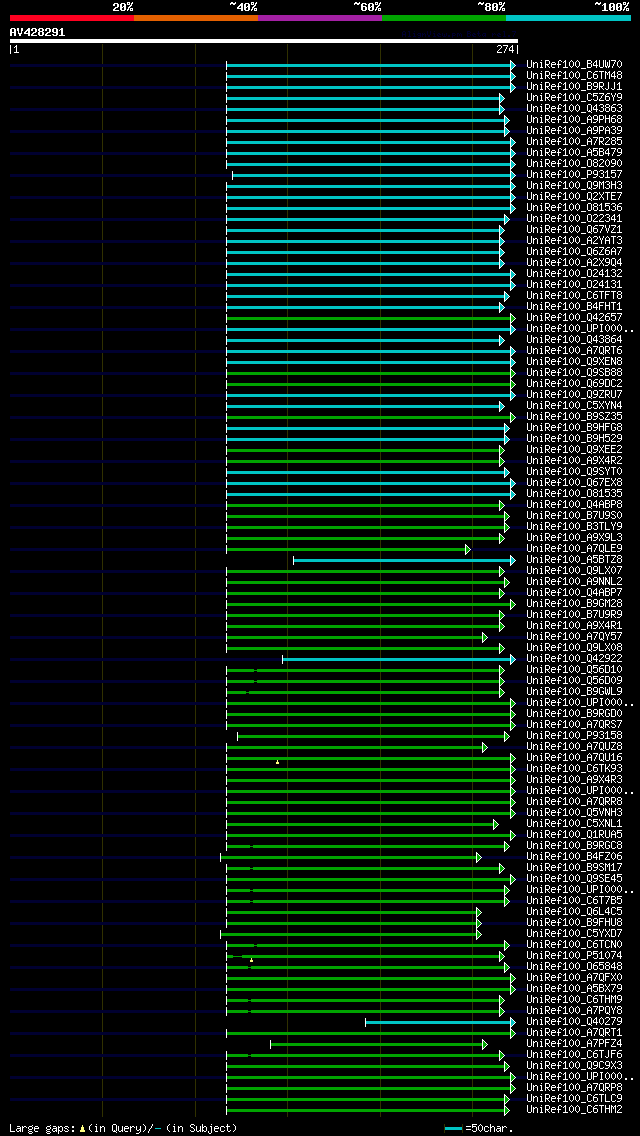
Task: Click the cyan alignment bar for A5BTZ8
Action: coord(404,560)
